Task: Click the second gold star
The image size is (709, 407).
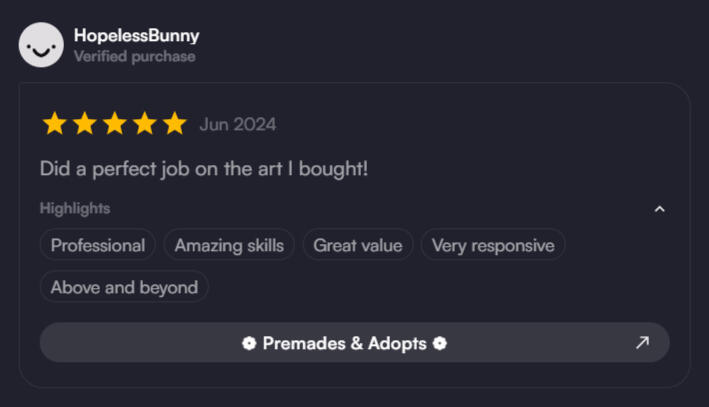Action: click(x=84, y=124)
